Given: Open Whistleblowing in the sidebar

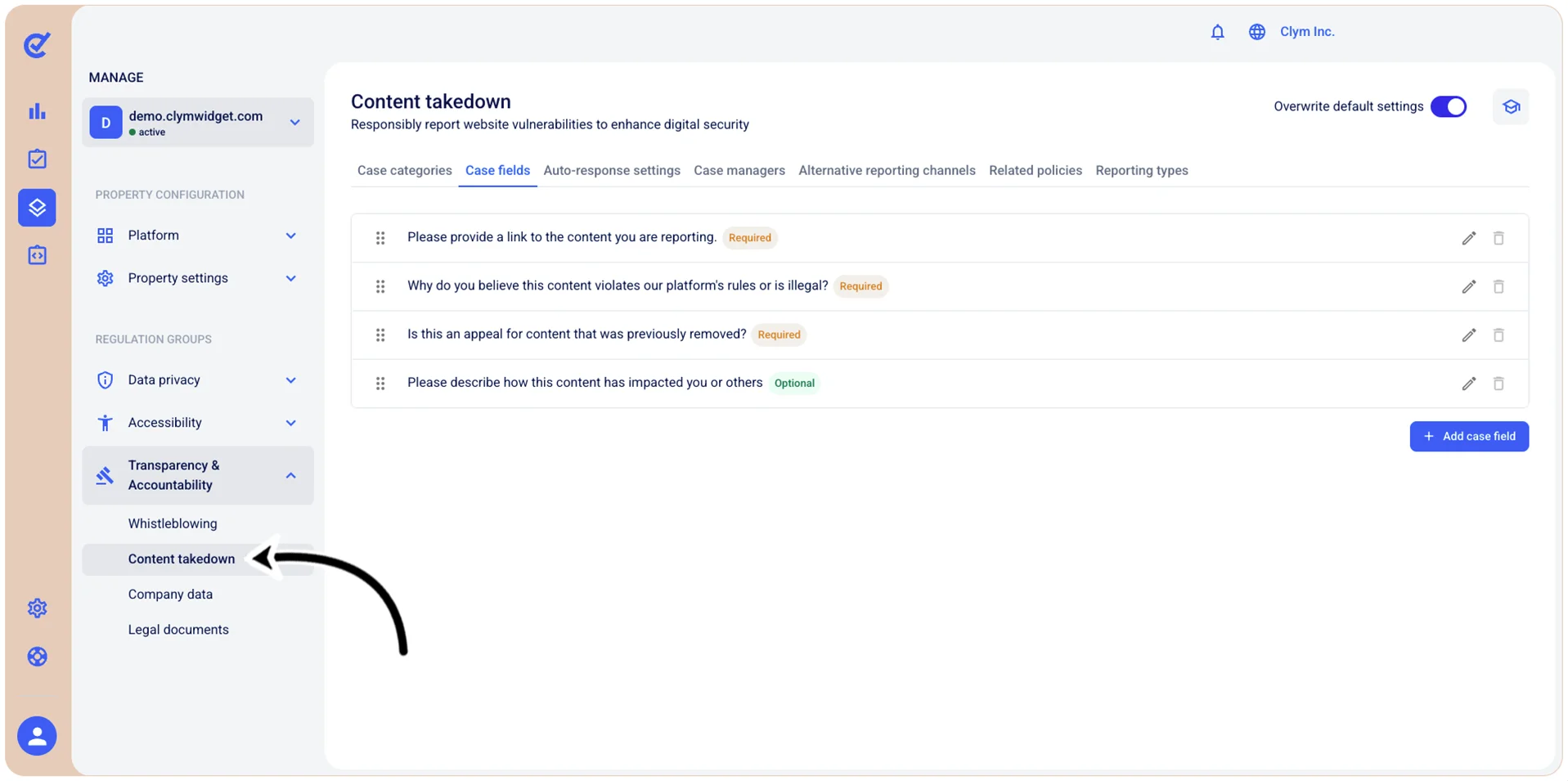Looking at the screenshot, I should click(x=173, y=523).
